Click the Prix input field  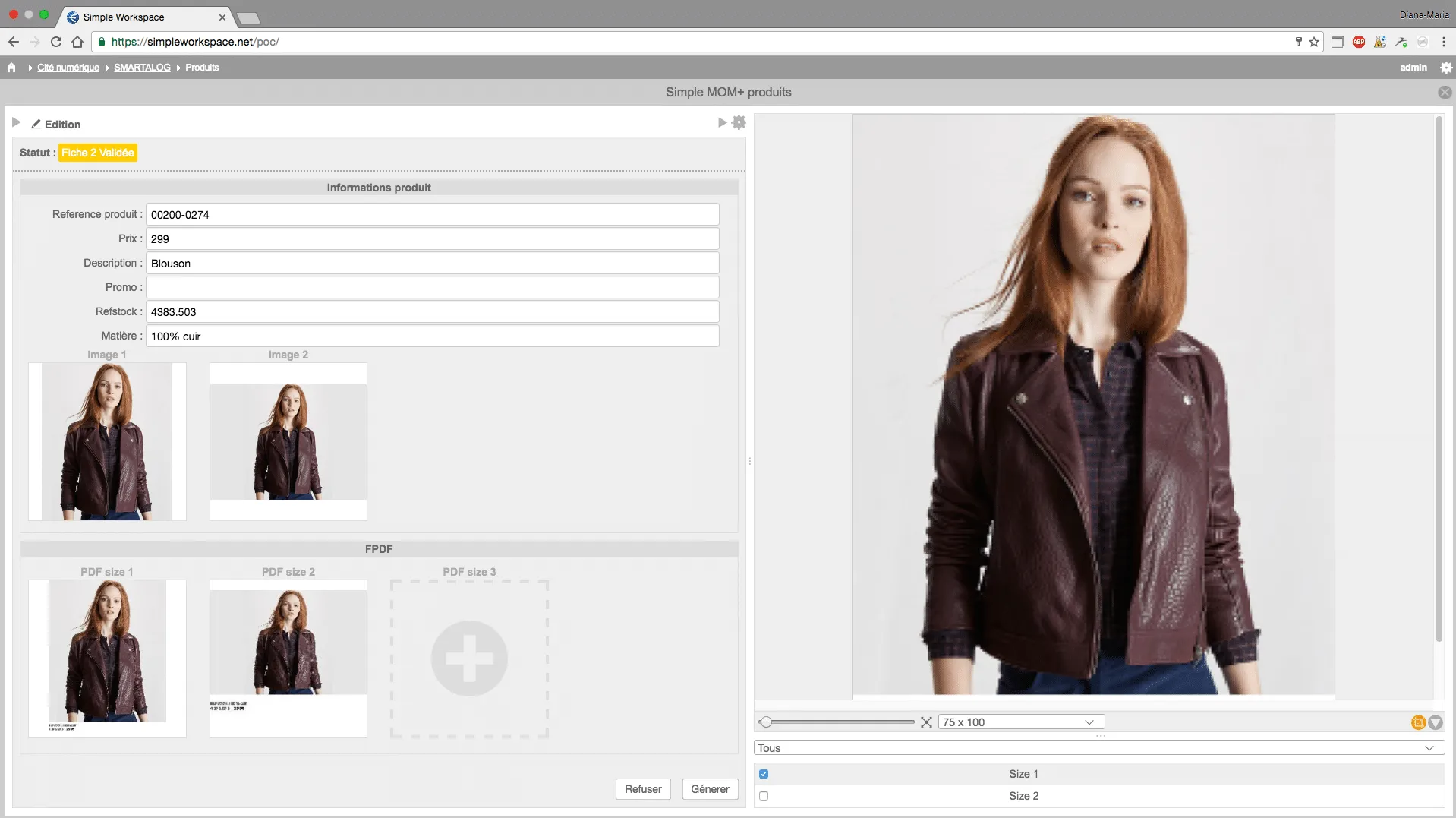(432, 239)
